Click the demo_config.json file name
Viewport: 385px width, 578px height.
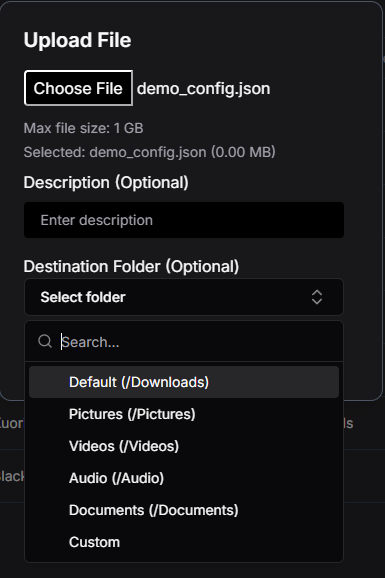pyautogui.click(x=204, y=89)
